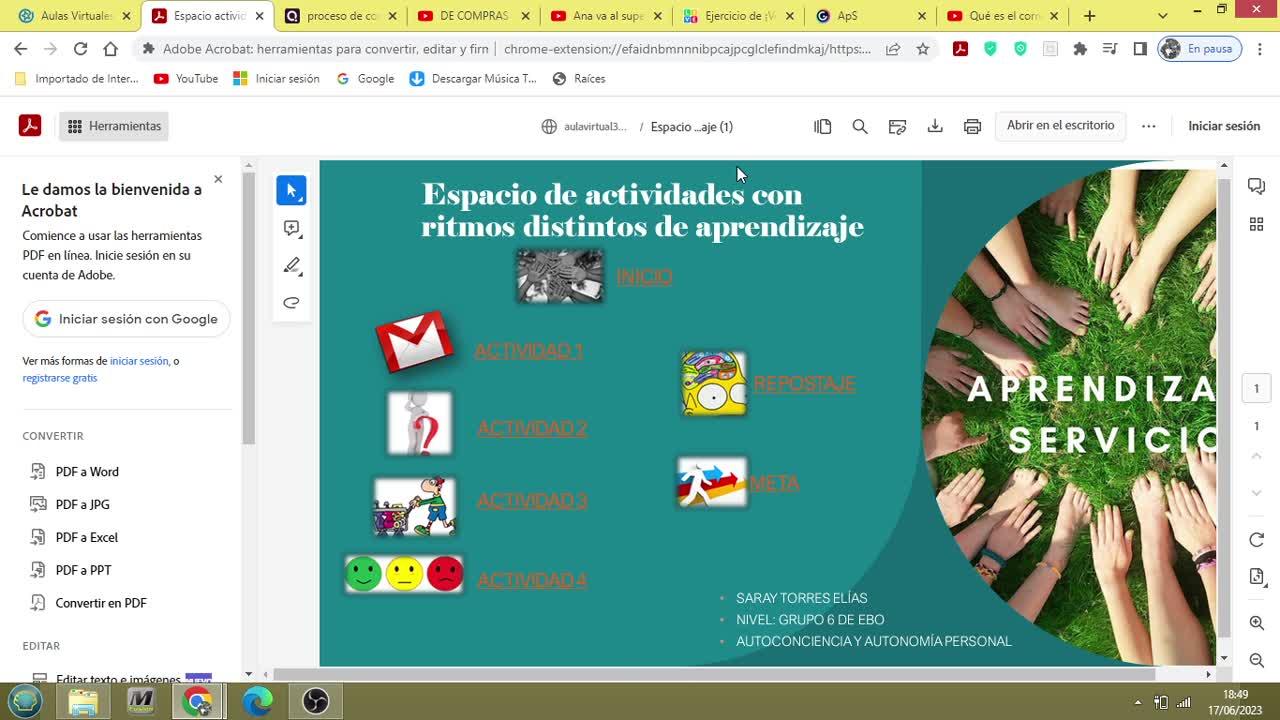Show page thumbnails grid panel
The width and height of the screenshot is (1280, 720).
pyautogui.click(x=1257, y=224)
